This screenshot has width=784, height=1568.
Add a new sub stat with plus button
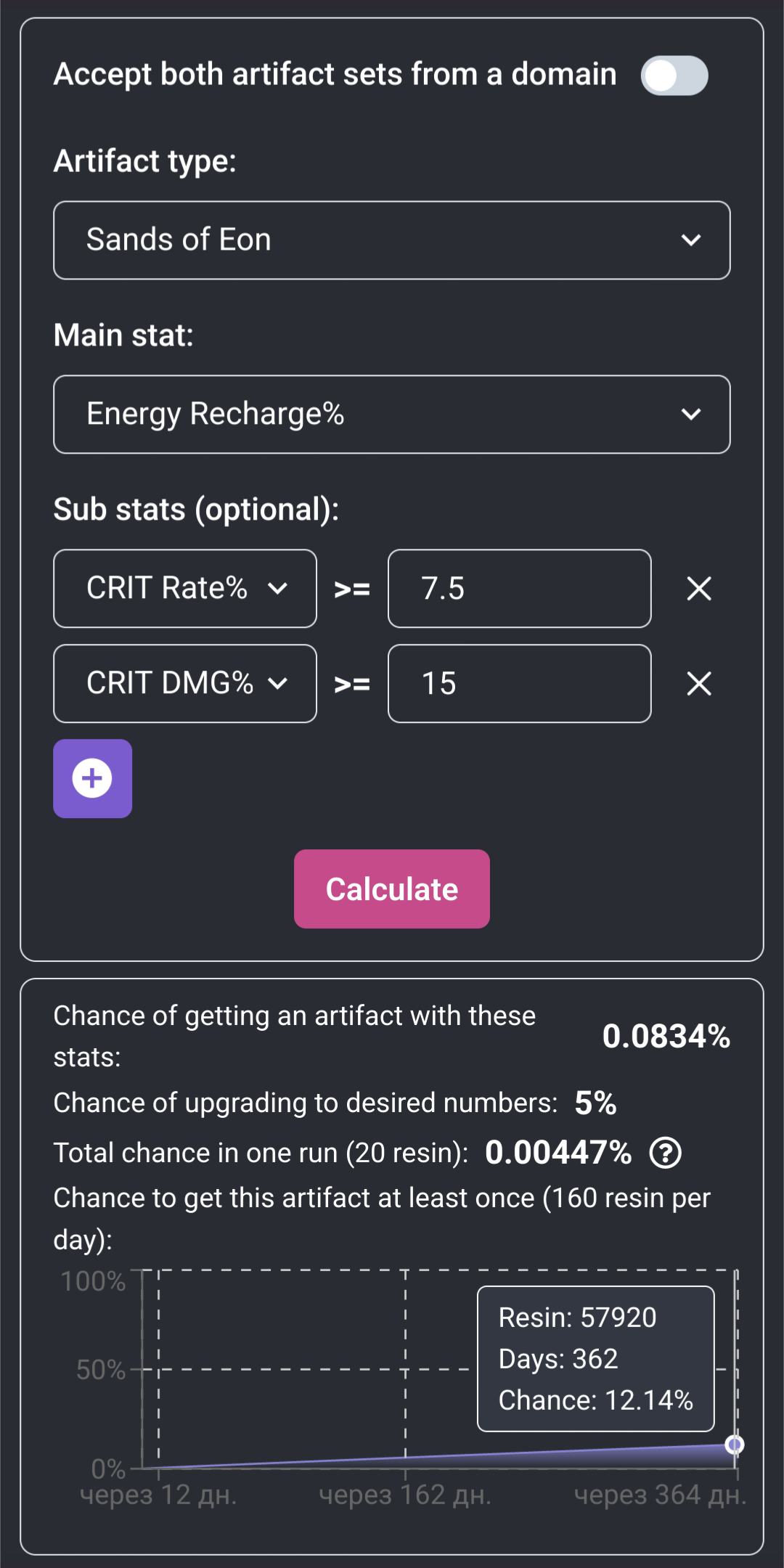pos(92,779)
